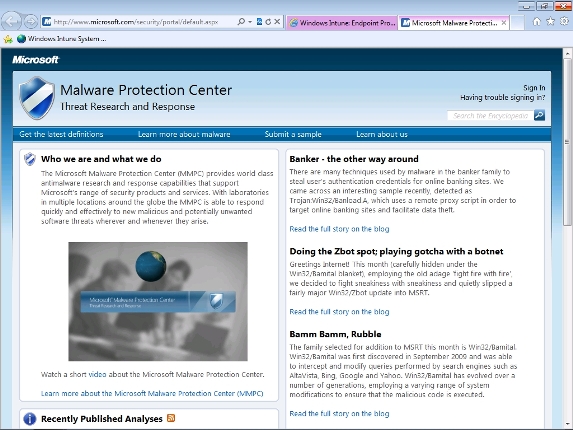Click the info icon beside Recently Published Analyses
The image size is (573, 430).
(30, 419)
